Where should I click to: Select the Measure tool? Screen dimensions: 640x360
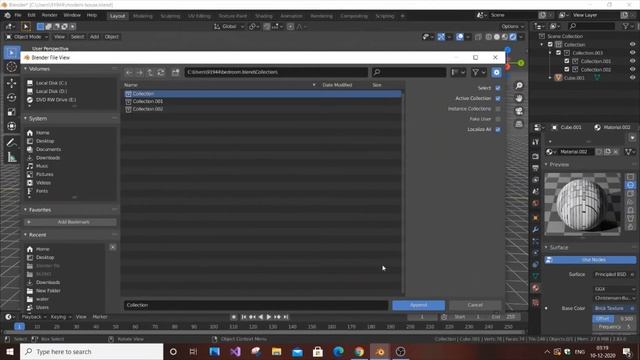[11, 157]
